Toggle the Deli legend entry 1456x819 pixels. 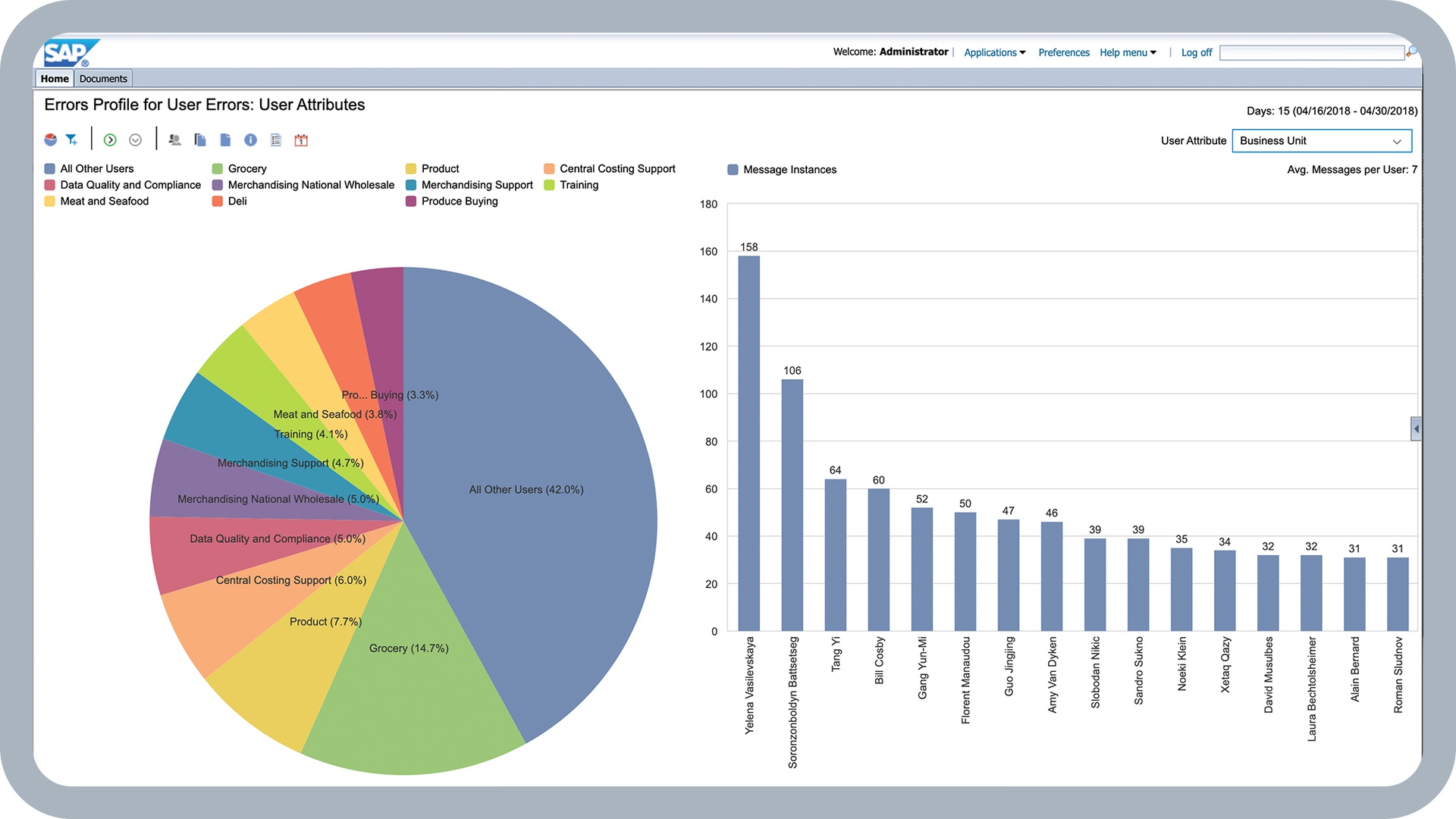[230, 201]
